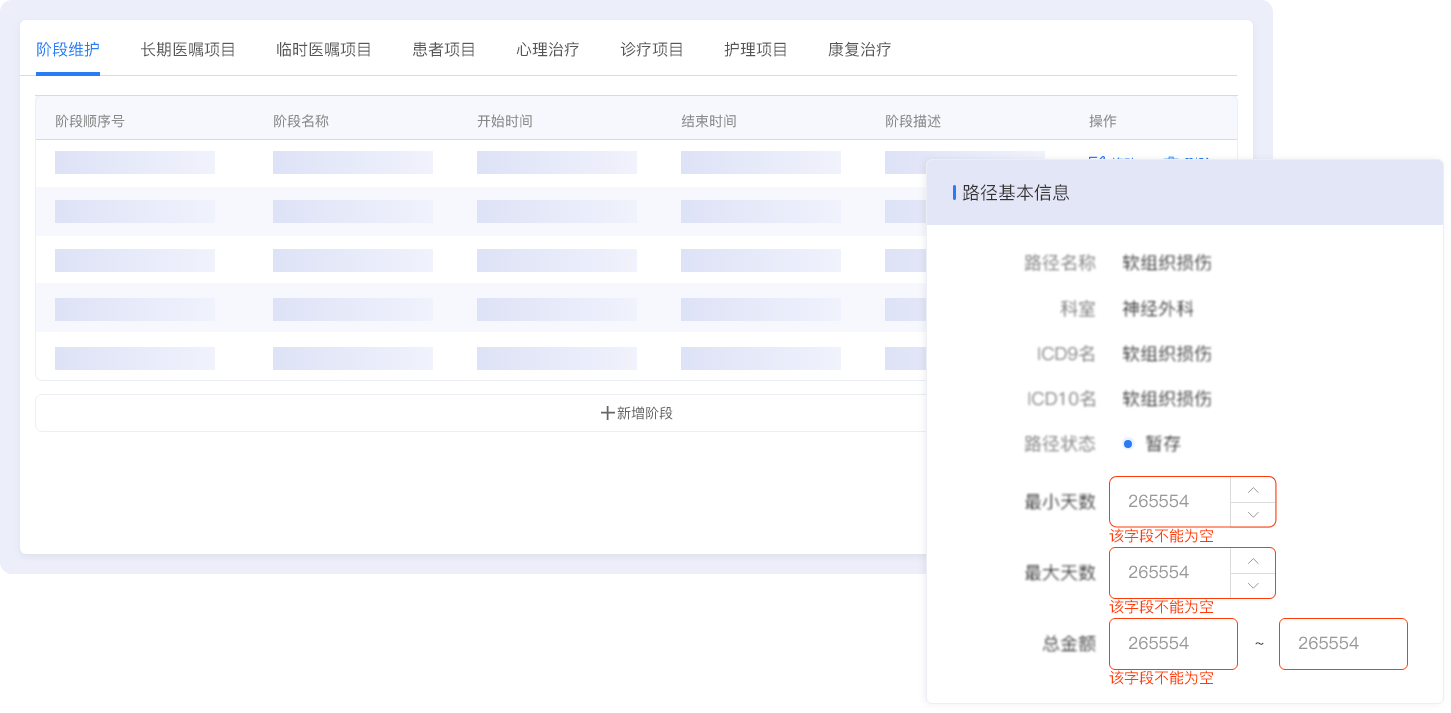Increase 最大天数 with the up arrow
Viewport: 1451px width, 713px height.
coord(1252,561)
